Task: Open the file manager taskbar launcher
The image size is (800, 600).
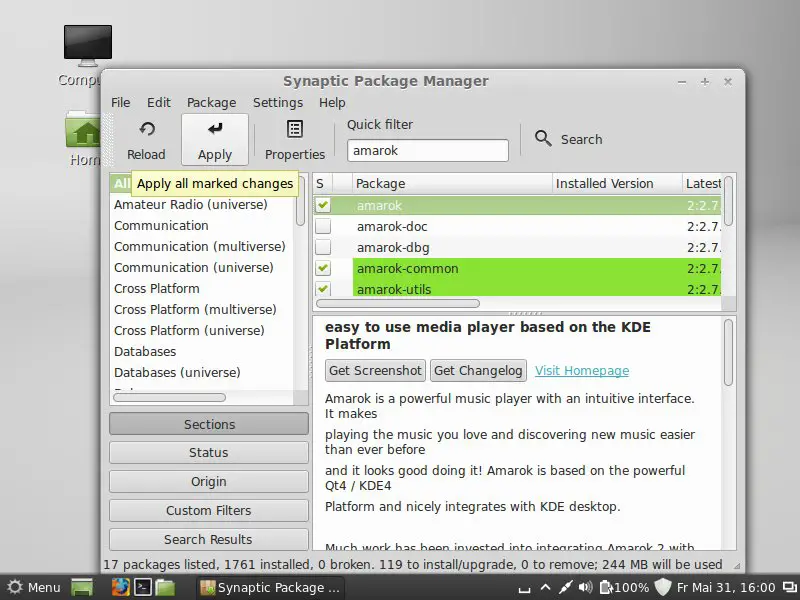Action: click(x=165, y=587)
